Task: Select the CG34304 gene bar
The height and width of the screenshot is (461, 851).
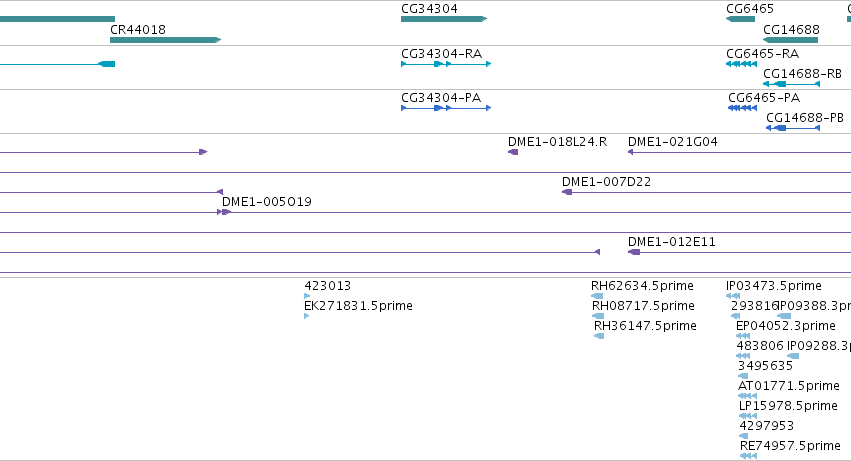Action: coord(444,19)
